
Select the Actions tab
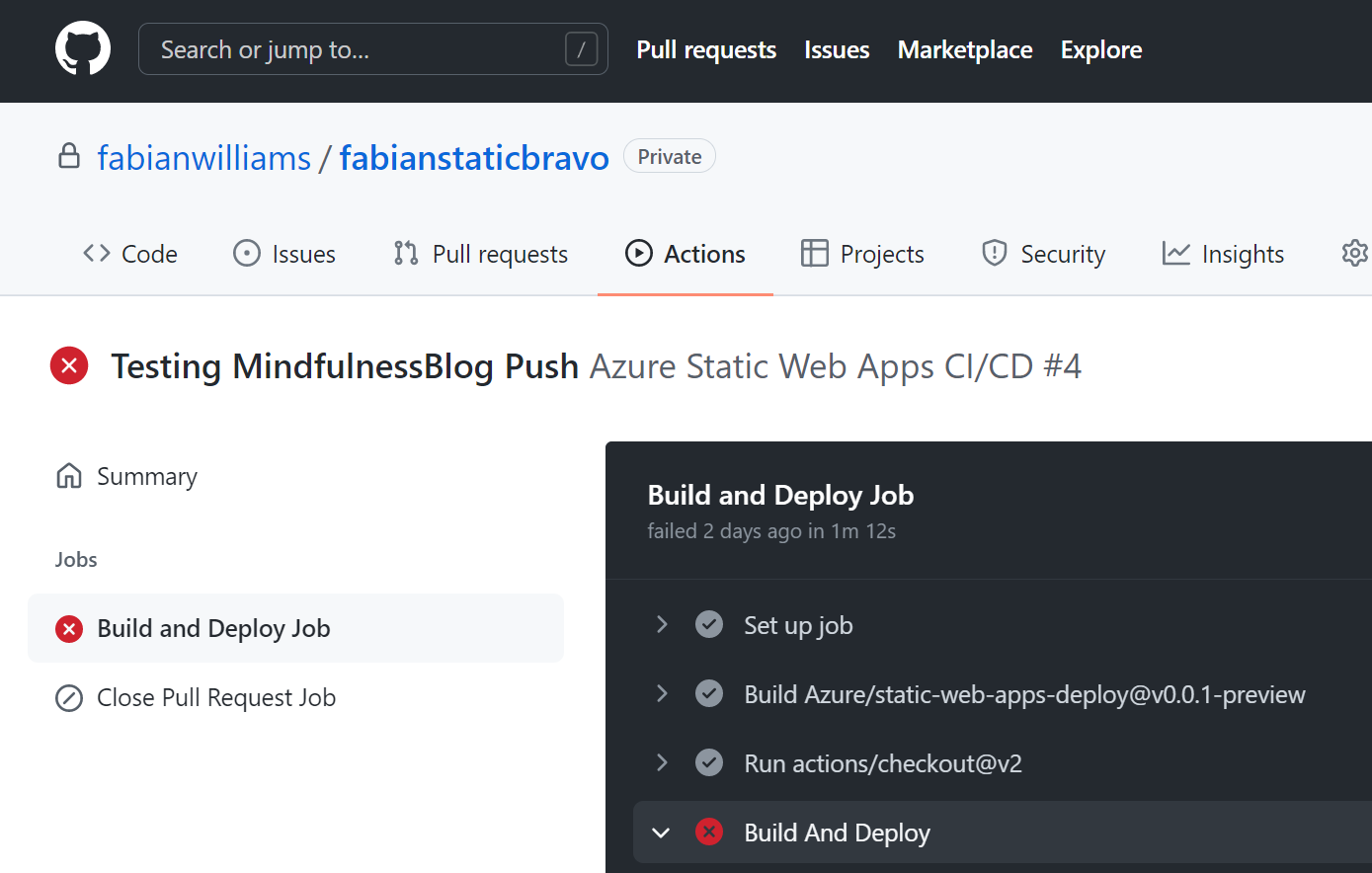coord(686,254)
